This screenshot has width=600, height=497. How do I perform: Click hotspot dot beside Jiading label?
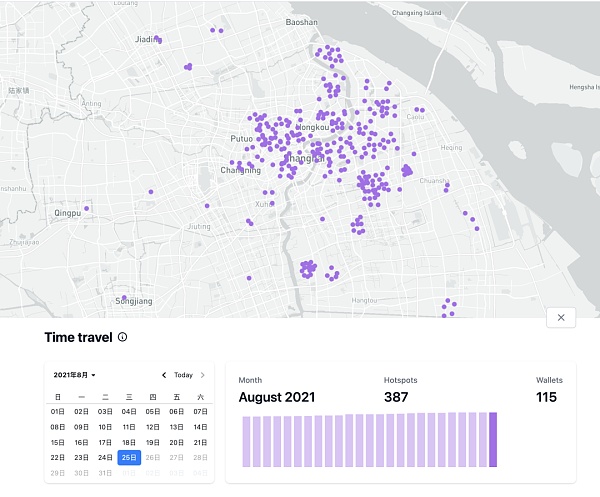click(x=158, y=39)
